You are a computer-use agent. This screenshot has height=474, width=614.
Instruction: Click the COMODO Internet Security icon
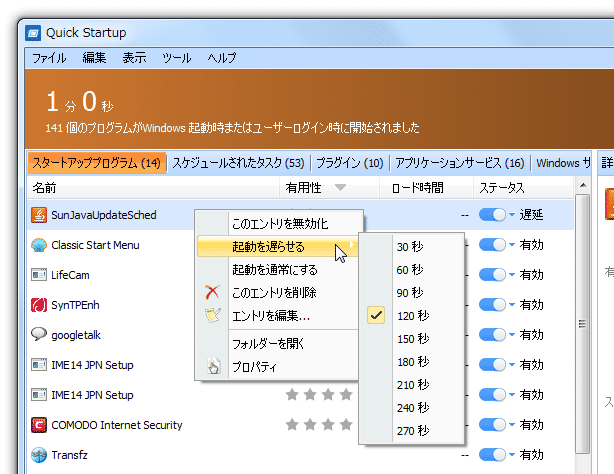[x=39, y=425]
